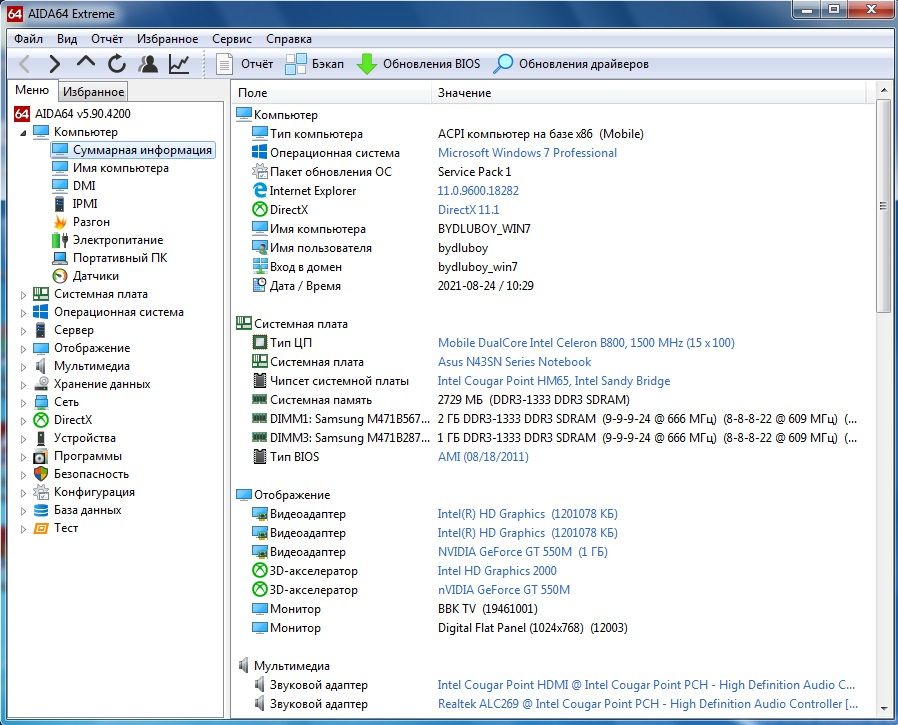Open the DirectX 11.1 value link
The height and width of the screenshot is (725, 898).
click(x=468, y=210)
